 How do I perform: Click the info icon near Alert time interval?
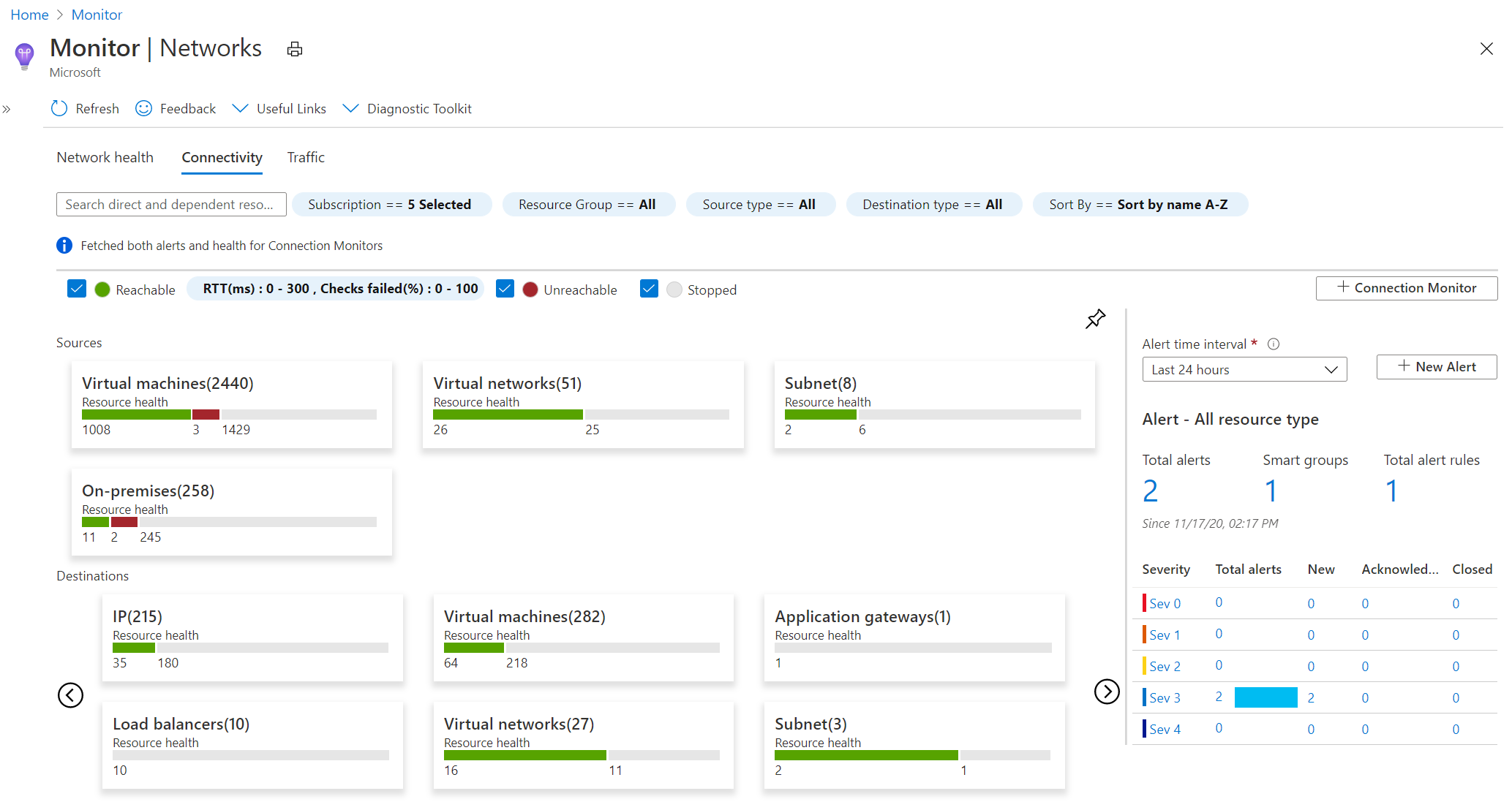1274,344
